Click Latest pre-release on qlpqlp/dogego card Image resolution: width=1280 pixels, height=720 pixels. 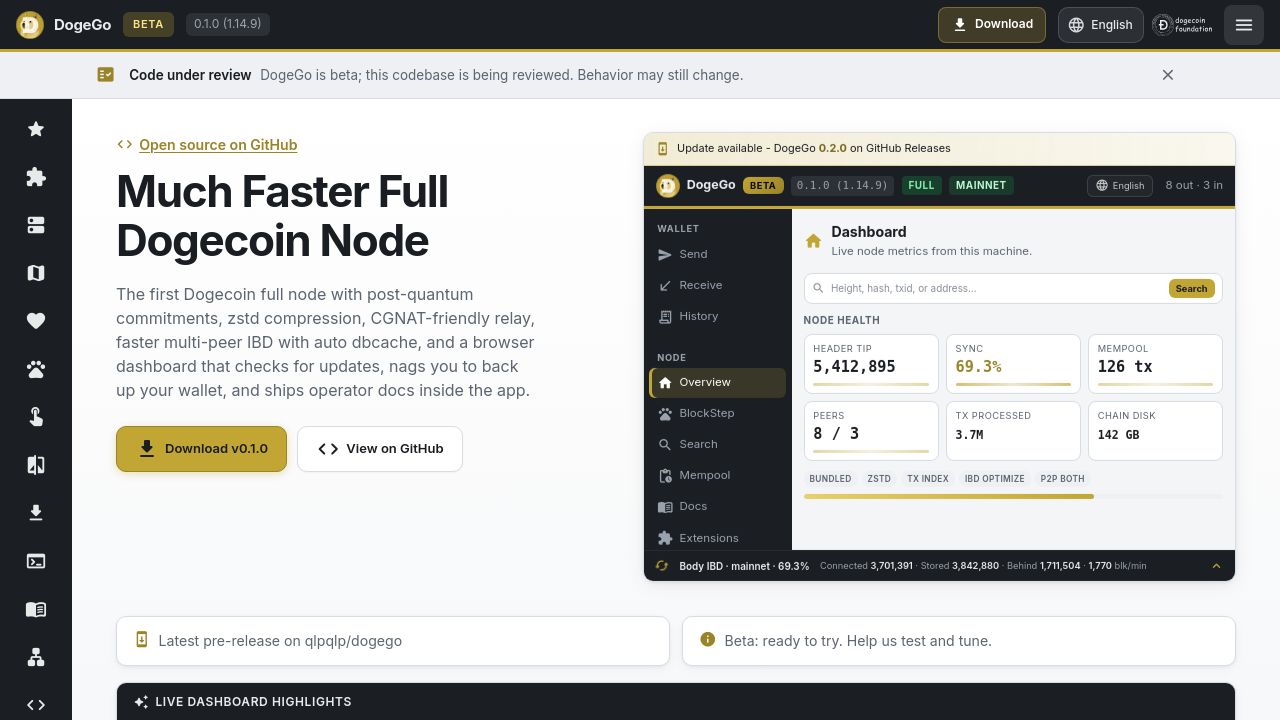[x=393, y=641]
